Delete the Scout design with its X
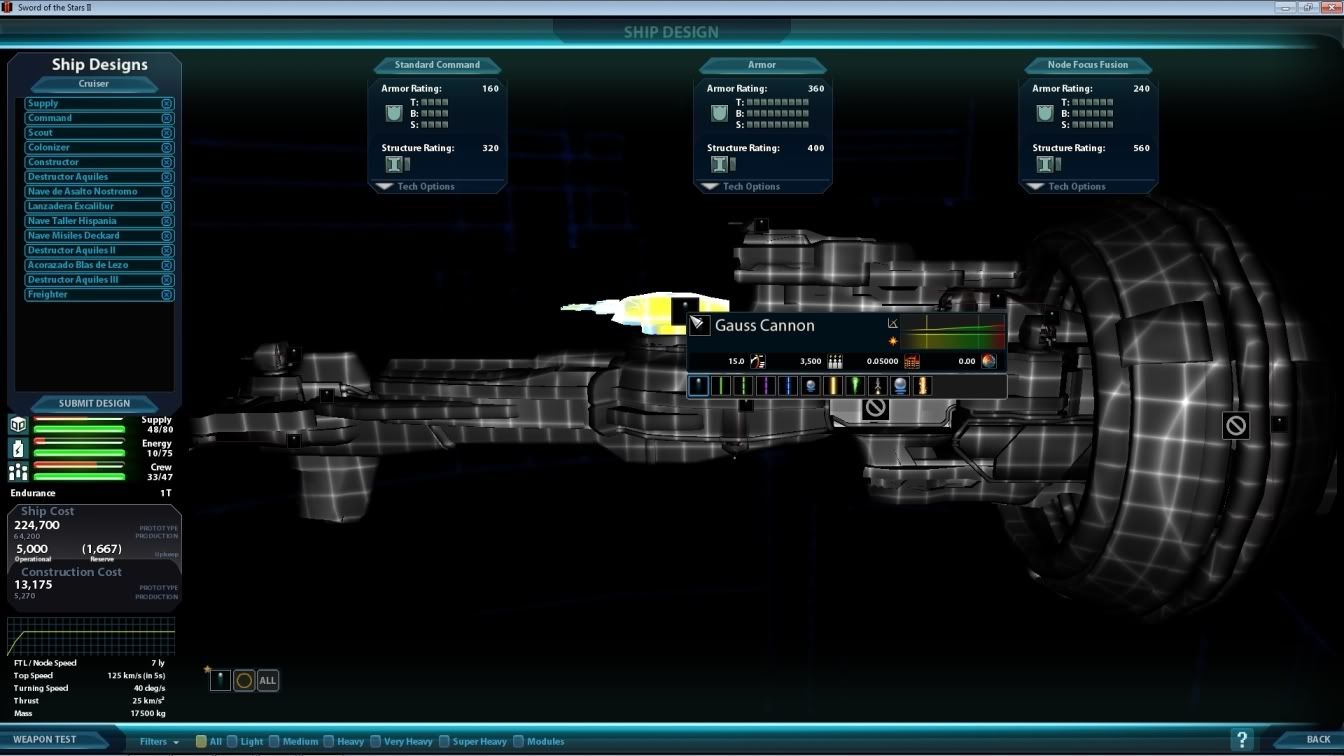 167,133
